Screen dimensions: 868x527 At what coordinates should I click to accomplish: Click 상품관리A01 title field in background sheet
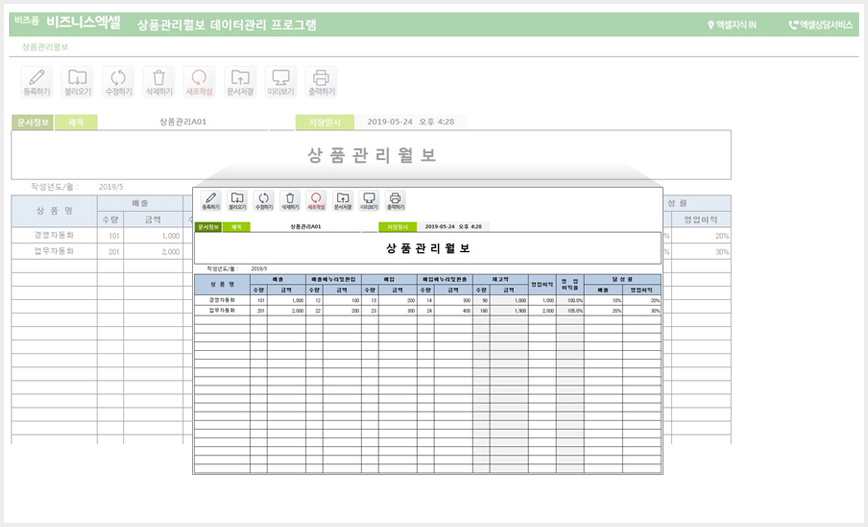[x=183, y=122]
